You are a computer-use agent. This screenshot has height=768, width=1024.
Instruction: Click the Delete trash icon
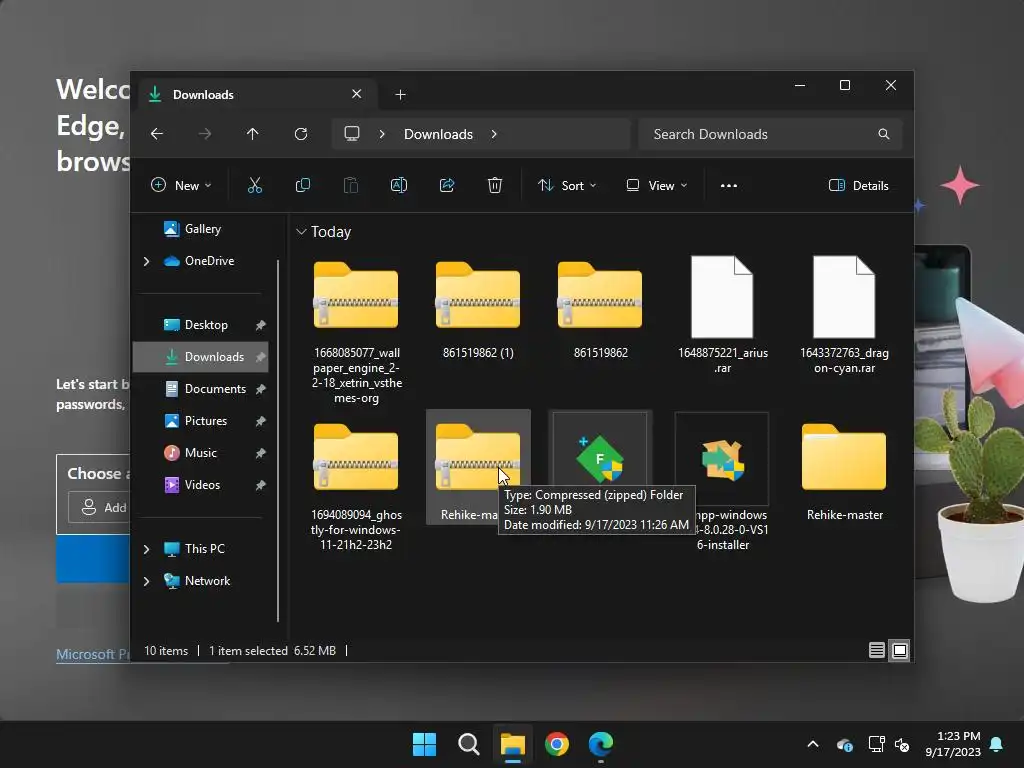click(495, 185)
